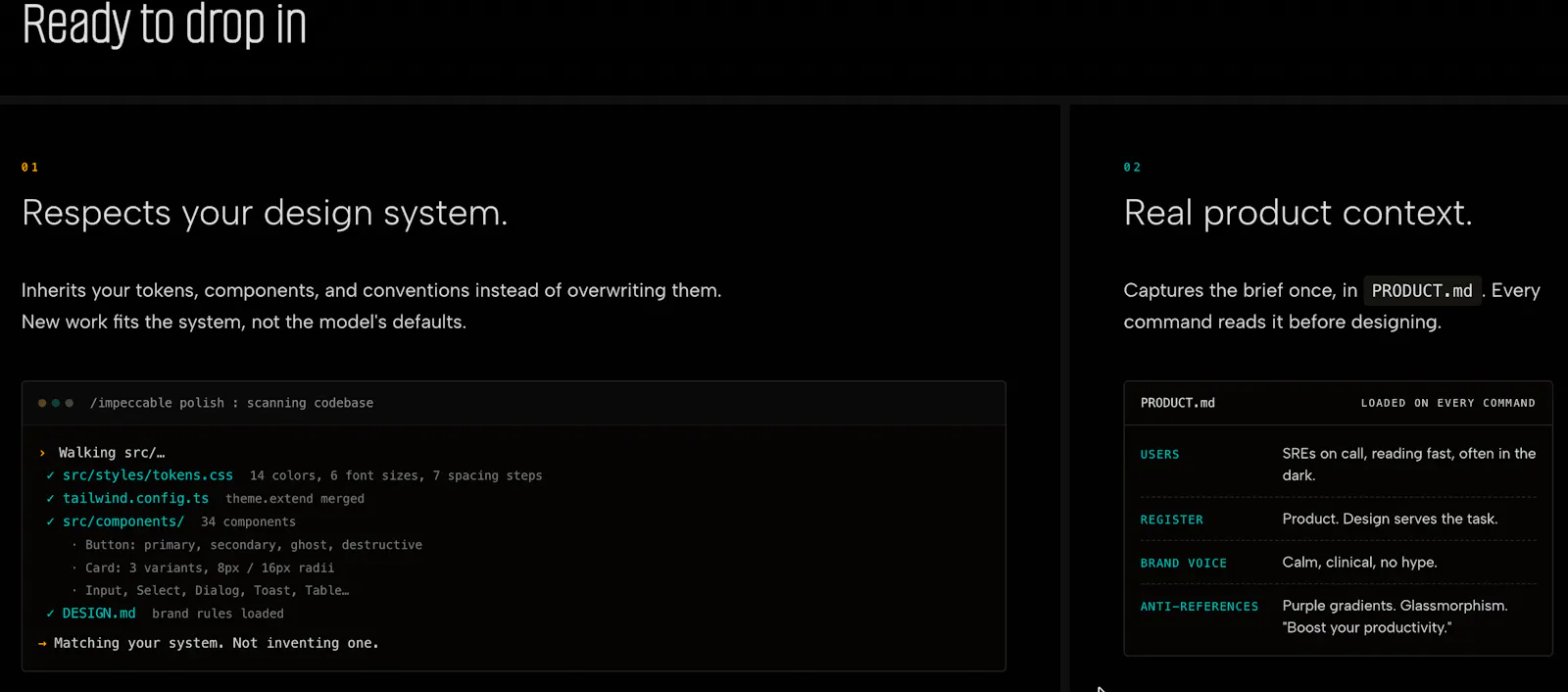The width and height of the screenshot is (1568, 692).
Task: Click 'tailwind.config.ts' file name
Action: pos(135,498)
